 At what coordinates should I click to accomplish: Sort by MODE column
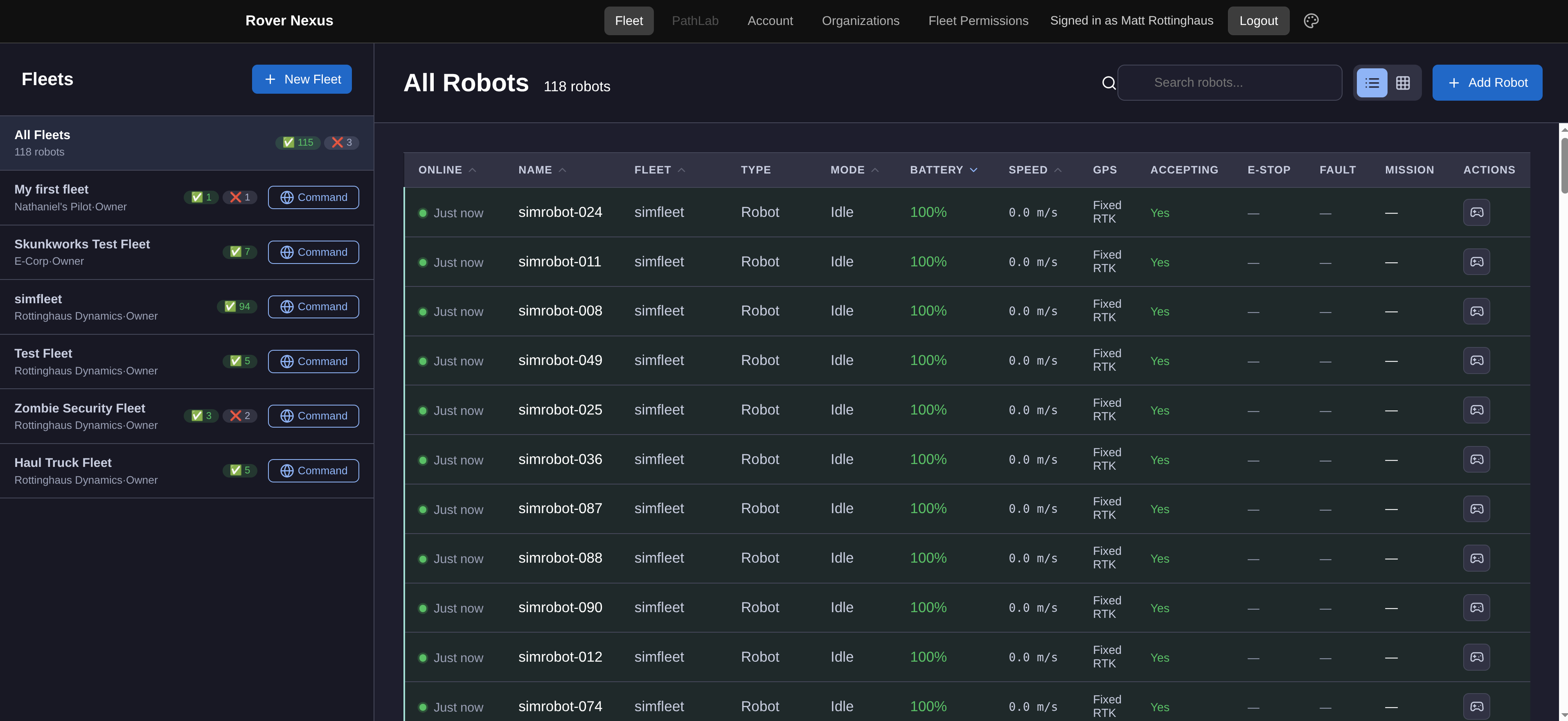click(855, 170)
